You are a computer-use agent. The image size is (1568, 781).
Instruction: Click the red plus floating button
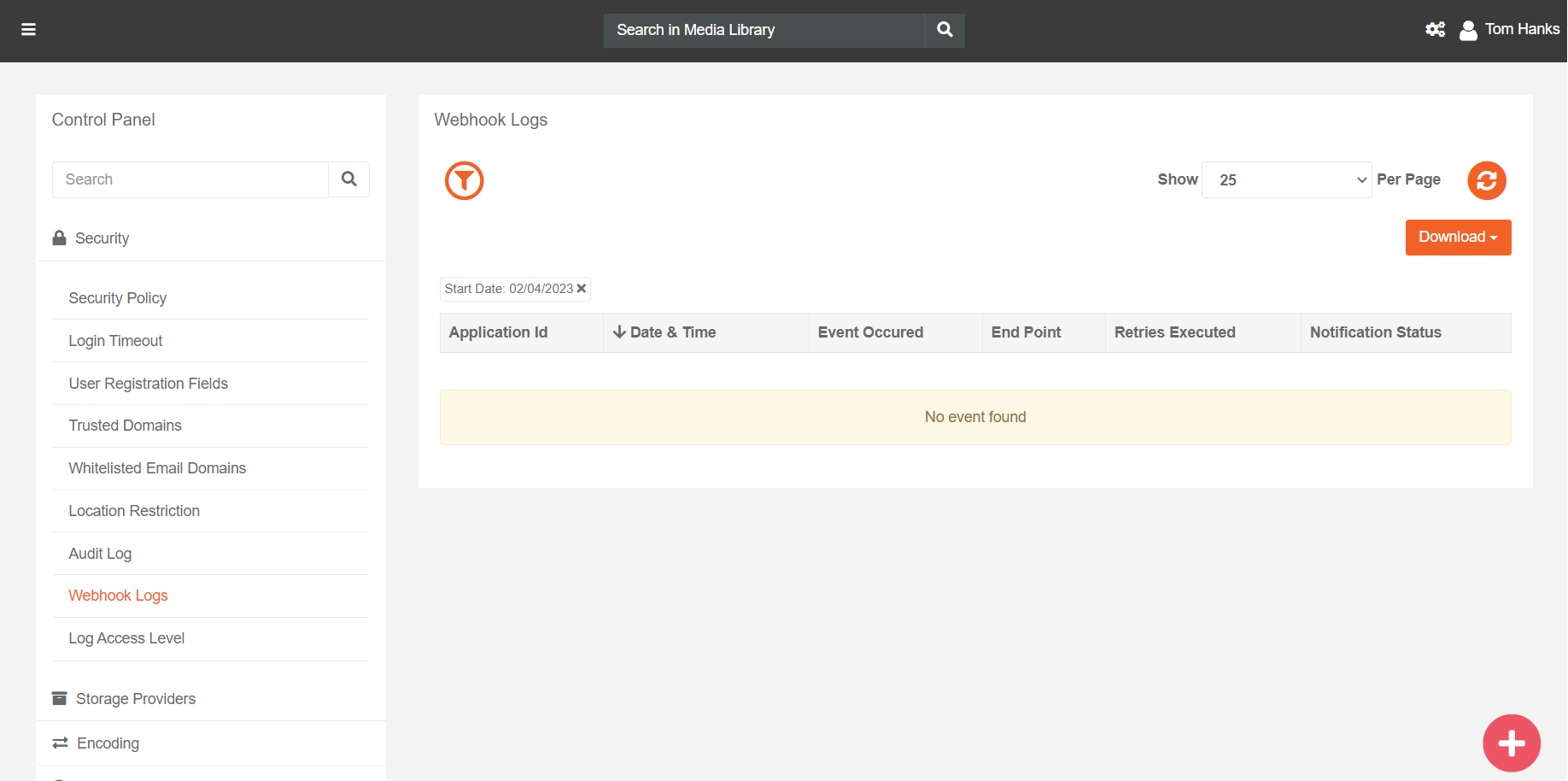pyautogui.click(x=1511, y=743)
